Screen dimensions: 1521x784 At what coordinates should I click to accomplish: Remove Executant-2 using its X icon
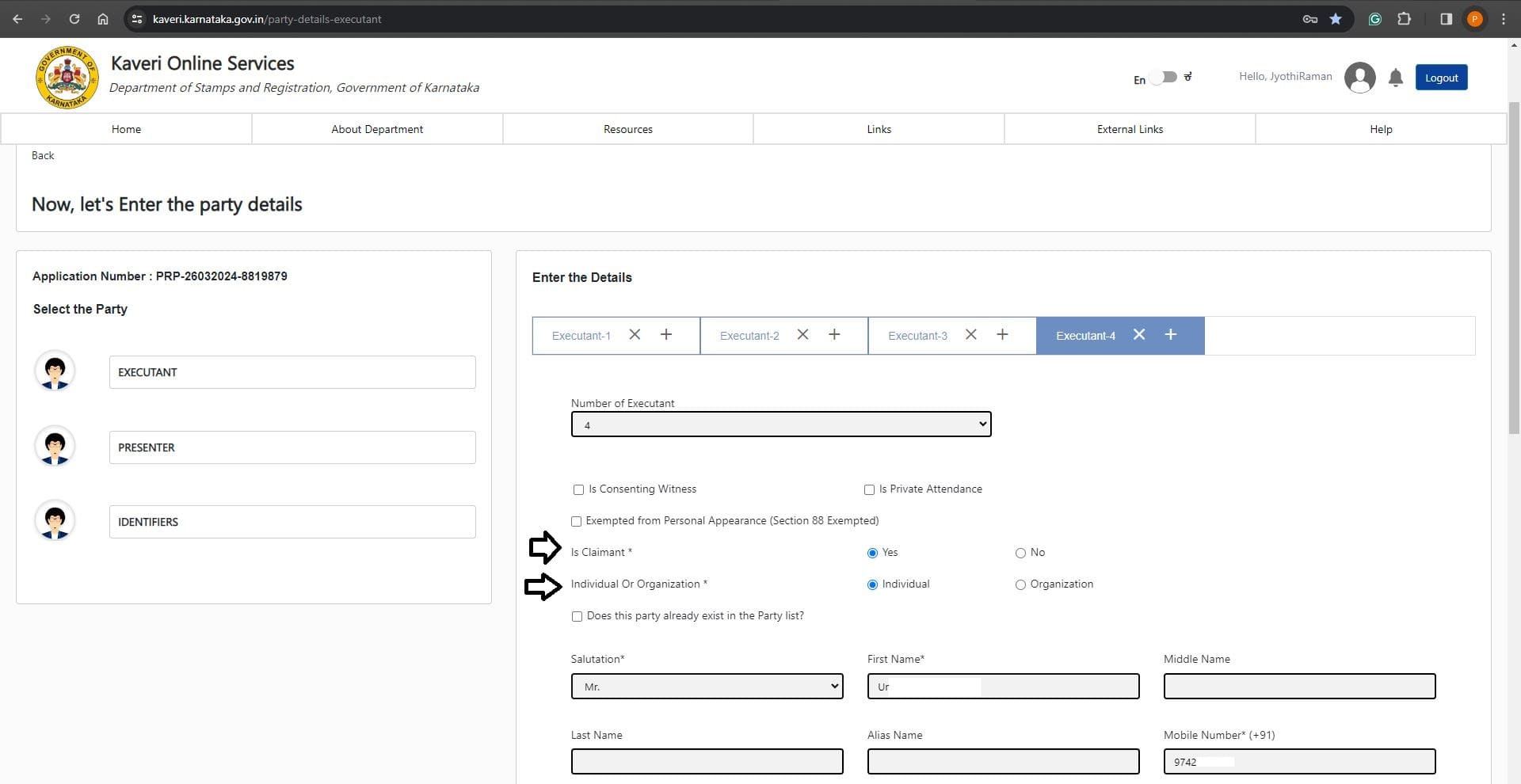click(x=802, y=335)
